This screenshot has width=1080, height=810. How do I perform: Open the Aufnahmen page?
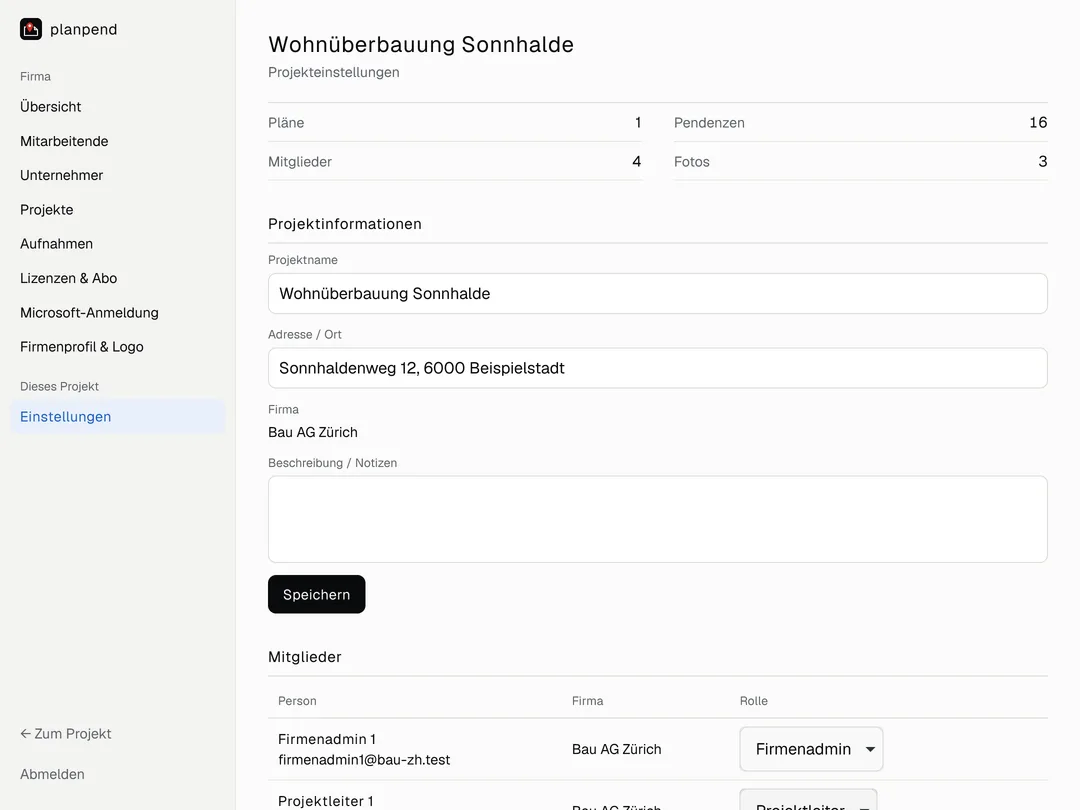point(56,244)
